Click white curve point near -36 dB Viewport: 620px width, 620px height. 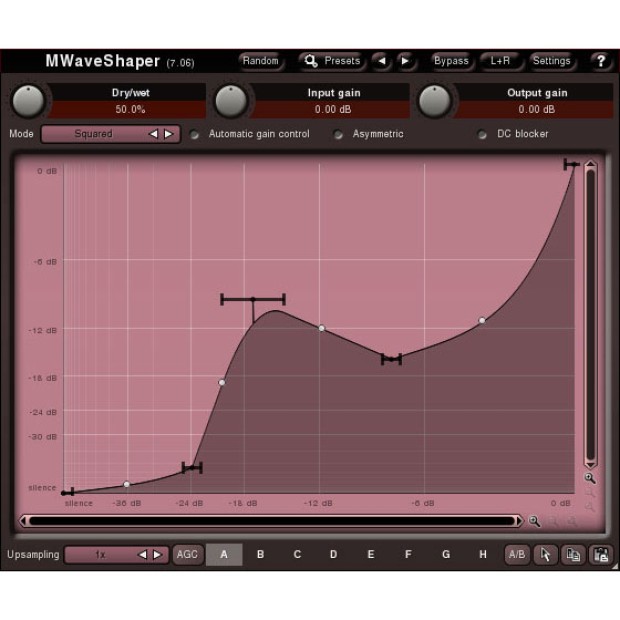(x=127, y=484)
